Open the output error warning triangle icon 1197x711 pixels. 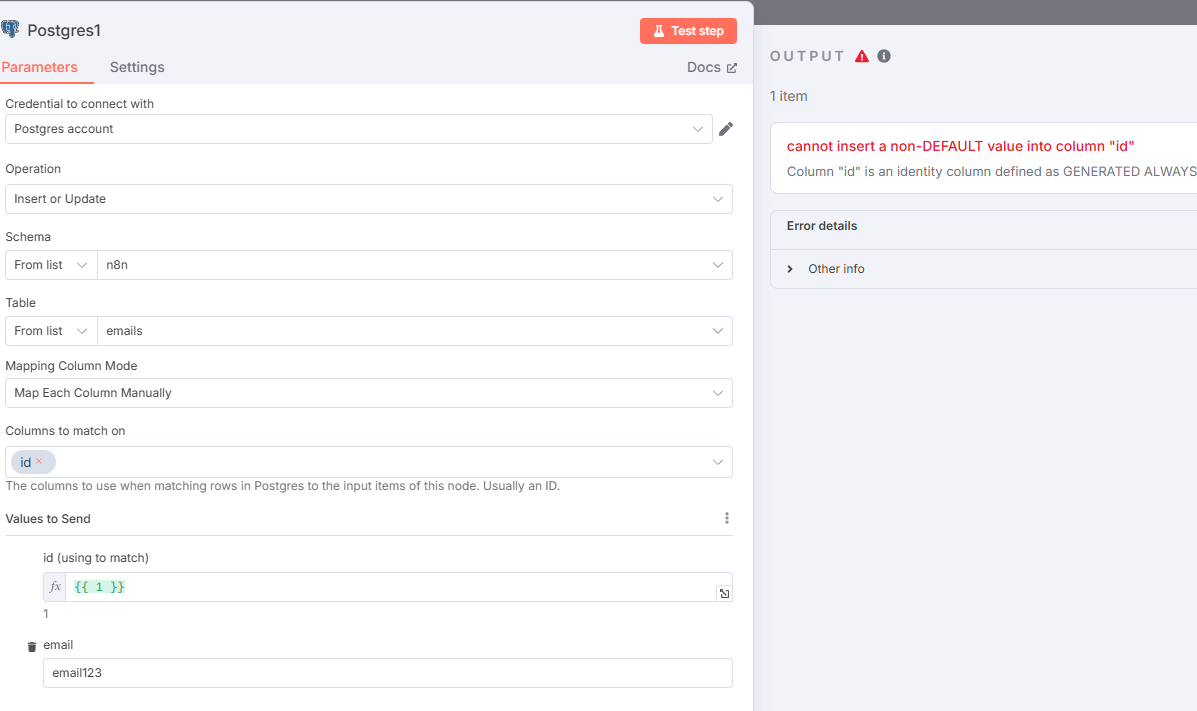862,56
